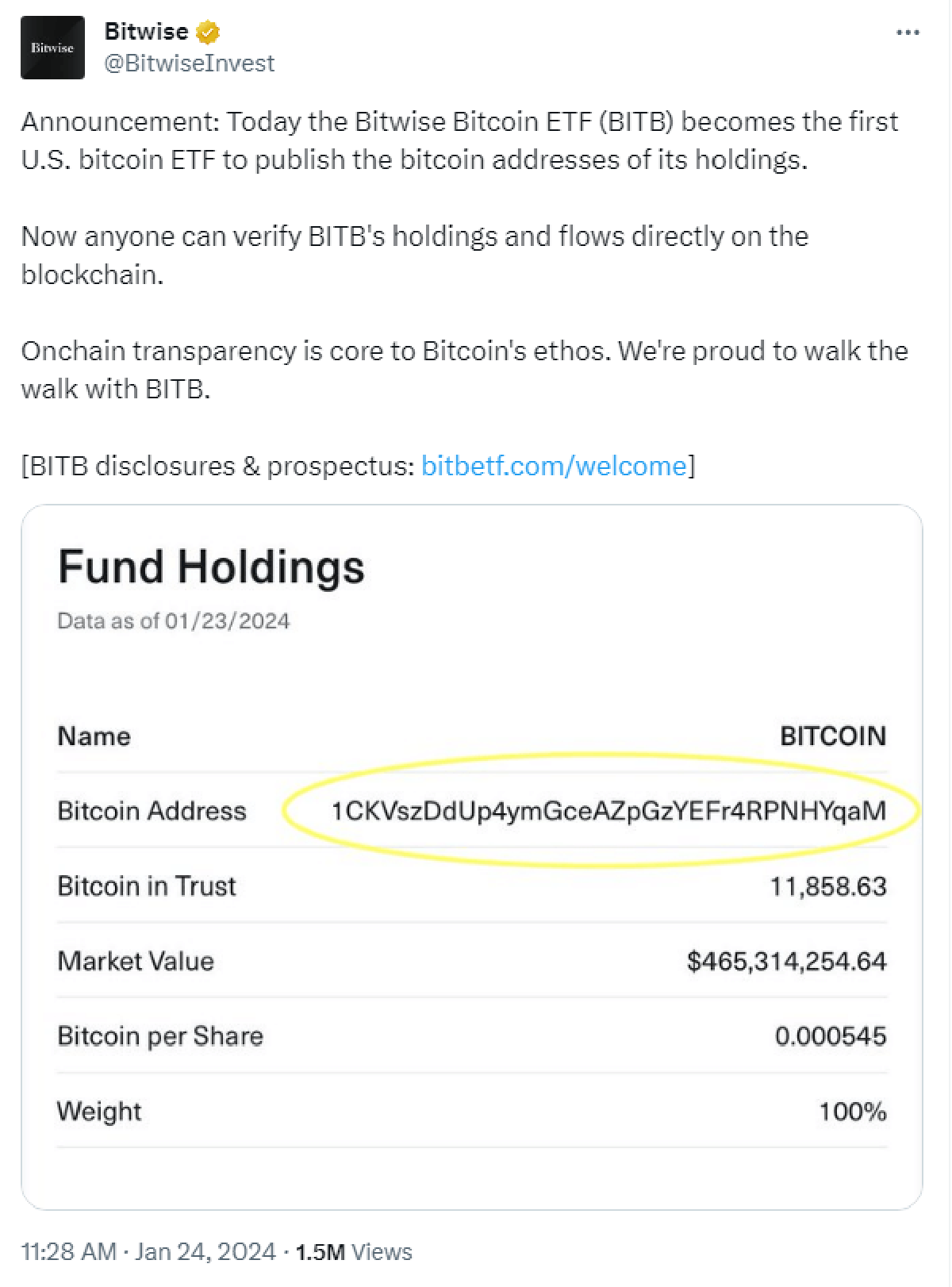Image resolution: width=952 pixels, height=1287 pixels.
Task: Click the Data as of 01/23/2024 label
Action: point(173,621)
